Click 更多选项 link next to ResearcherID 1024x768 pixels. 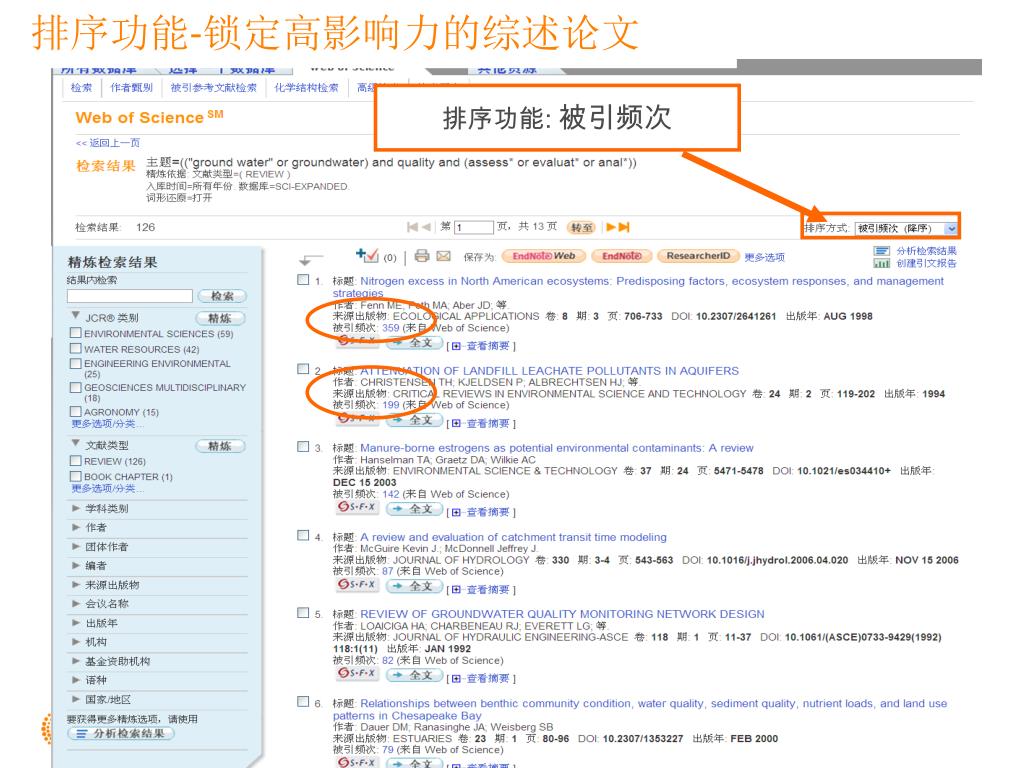coord(765,257)
